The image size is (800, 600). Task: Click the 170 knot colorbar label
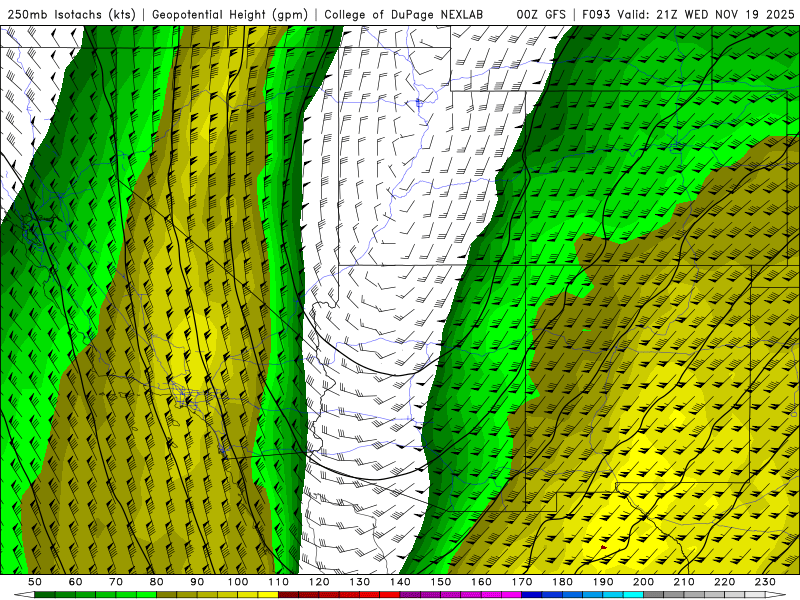click(522, 582)
